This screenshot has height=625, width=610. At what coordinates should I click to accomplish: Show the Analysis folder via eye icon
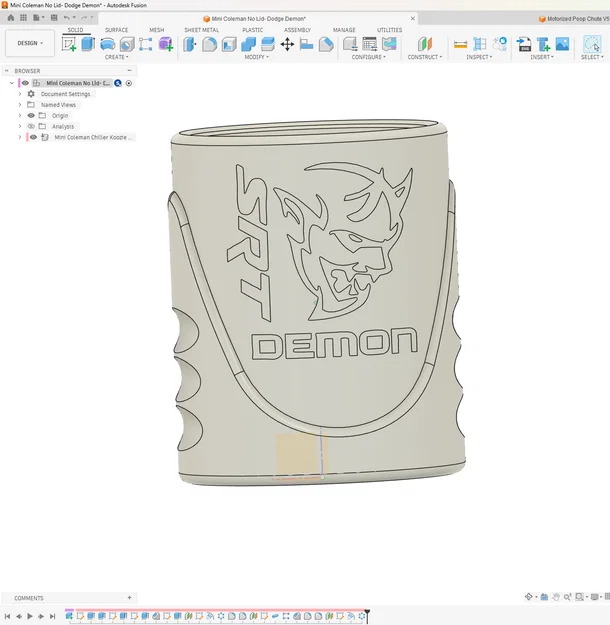31,126
